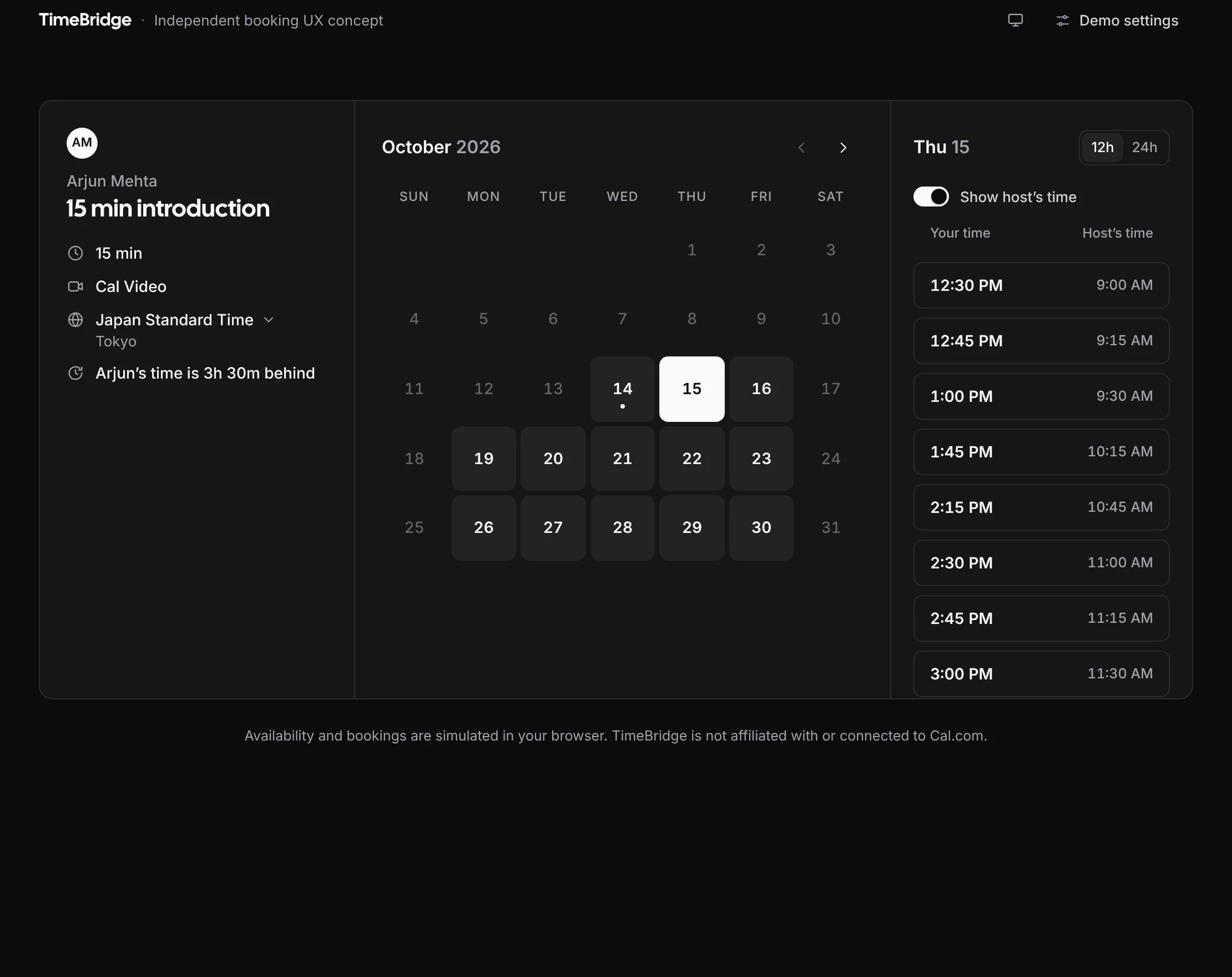Pick October 21 date
1232x977 pixels.
[x=622, y=458]
